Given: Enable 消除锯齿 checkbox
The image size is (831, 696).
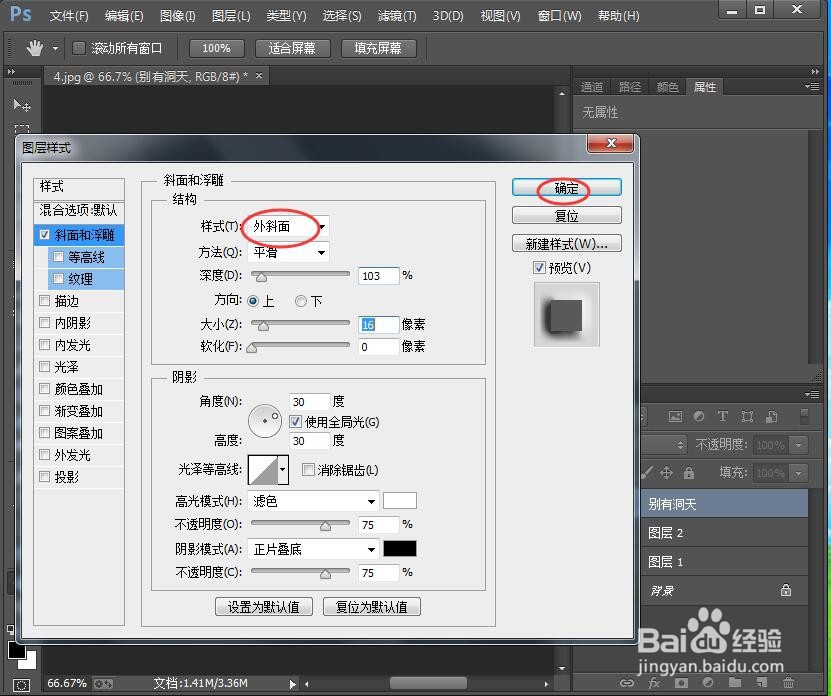Looking at the screenshot, I should pos(308,470).
